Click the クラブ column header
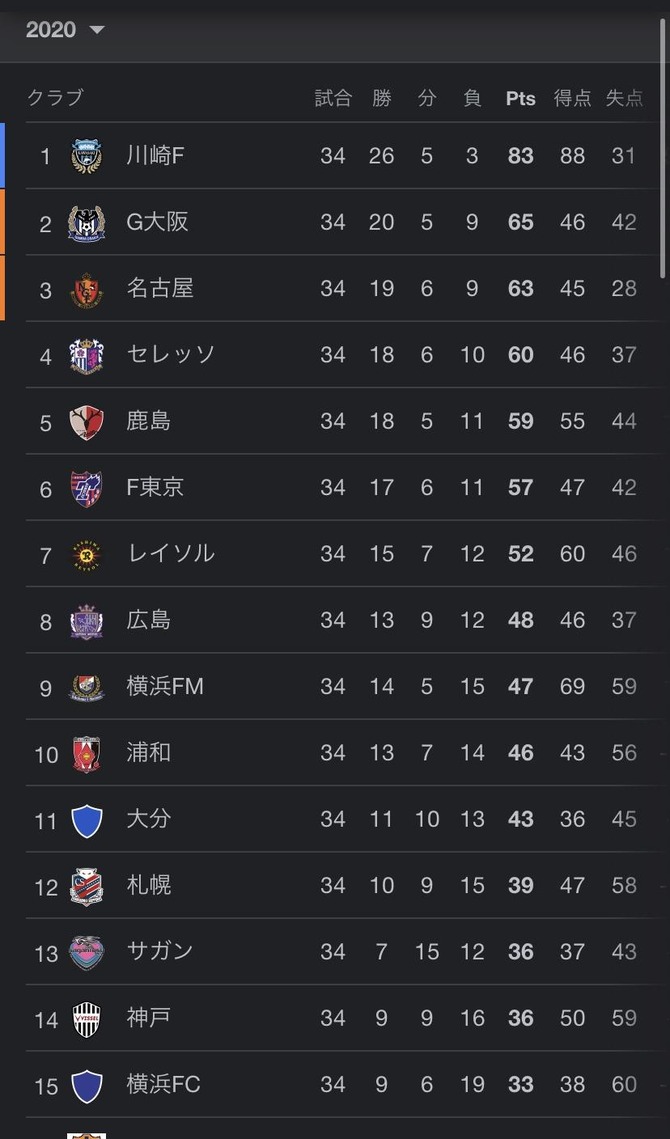Screen dimensions: 670x1139 point(55,97)
